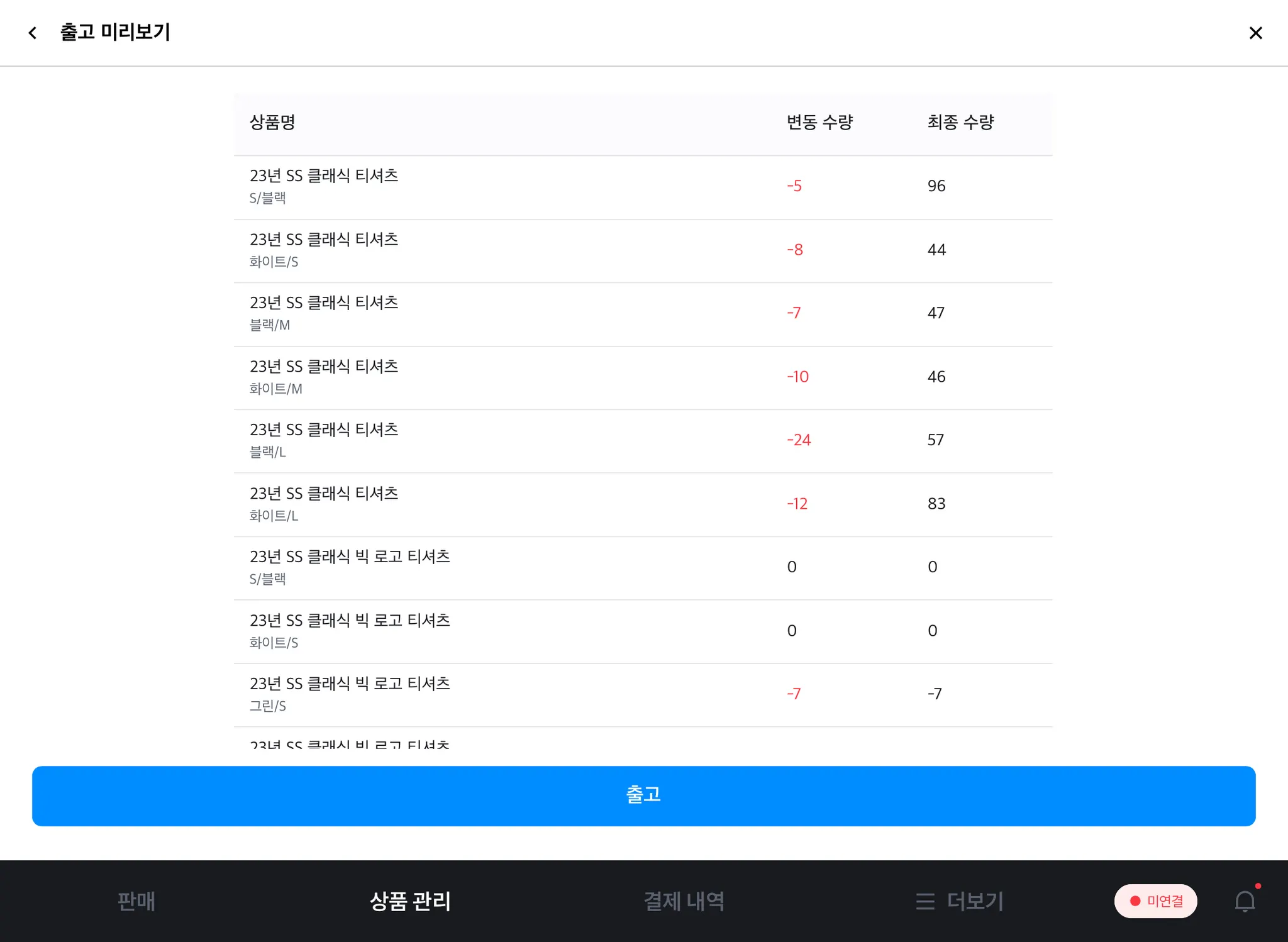Click the 최종 수량 column header
The width and height of the screenshot is (1288, 942).
coord(960,122)
